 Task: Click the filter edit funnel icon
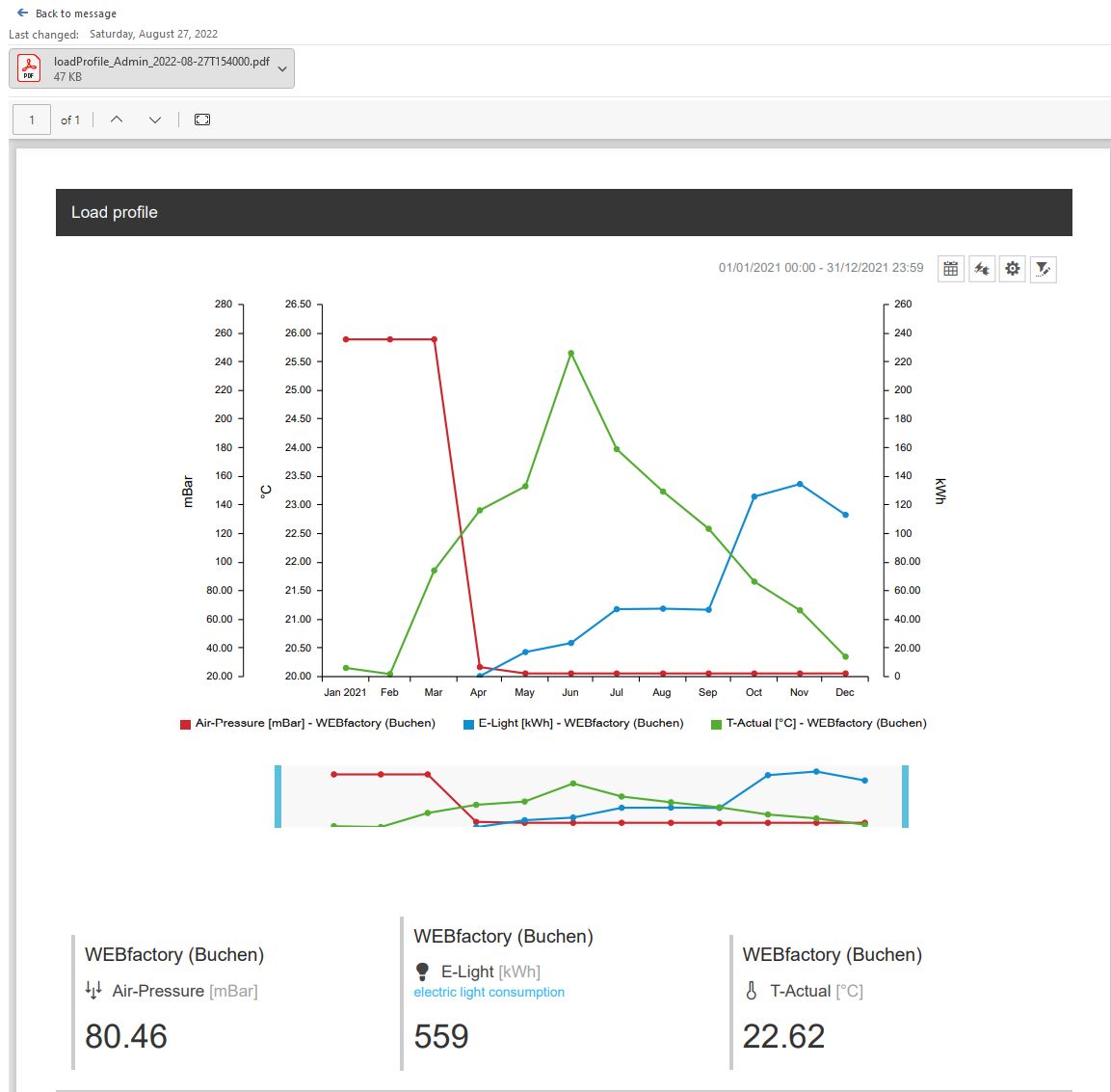point(1043,269)
